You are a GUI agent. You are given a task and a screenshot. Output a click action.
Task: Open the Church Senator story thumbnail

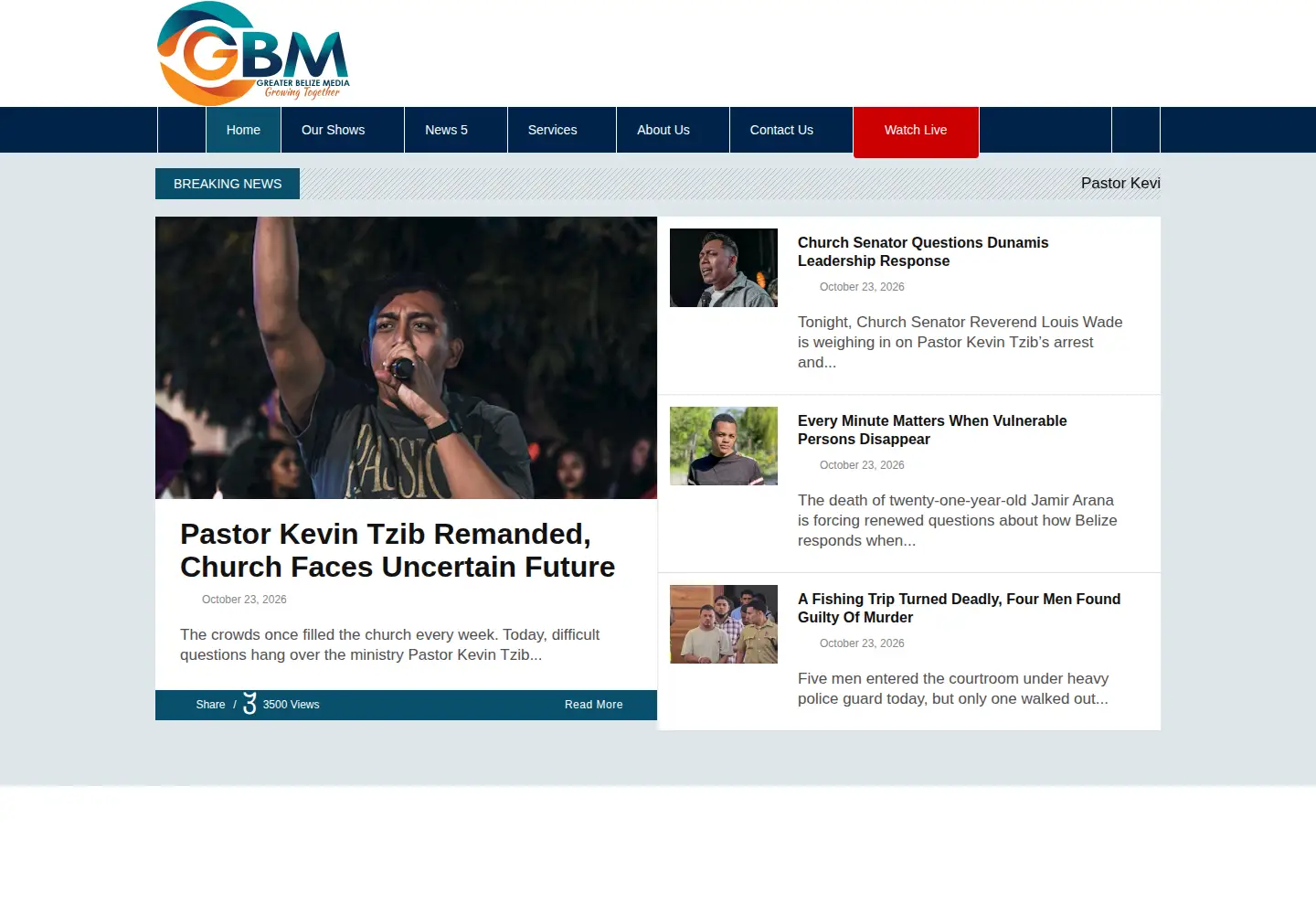coord(724,268)
